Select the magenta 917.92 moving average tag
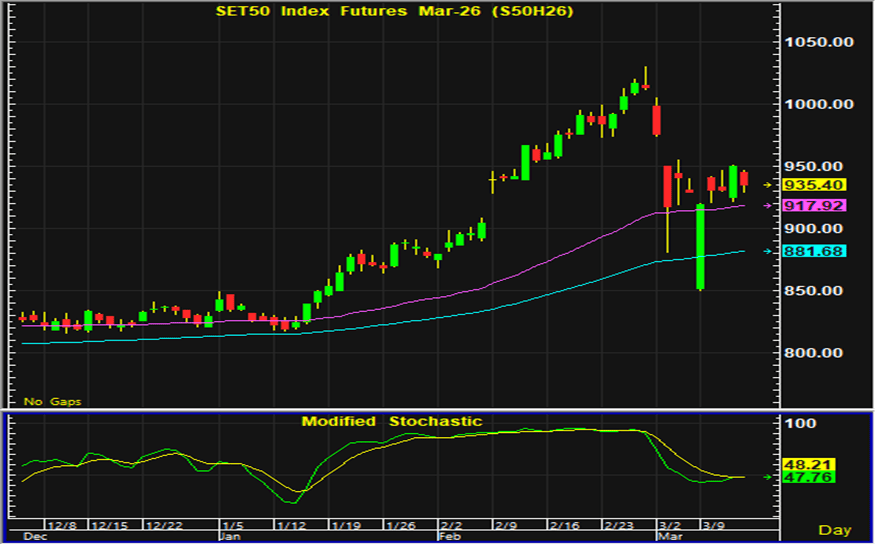 [814, 206]
